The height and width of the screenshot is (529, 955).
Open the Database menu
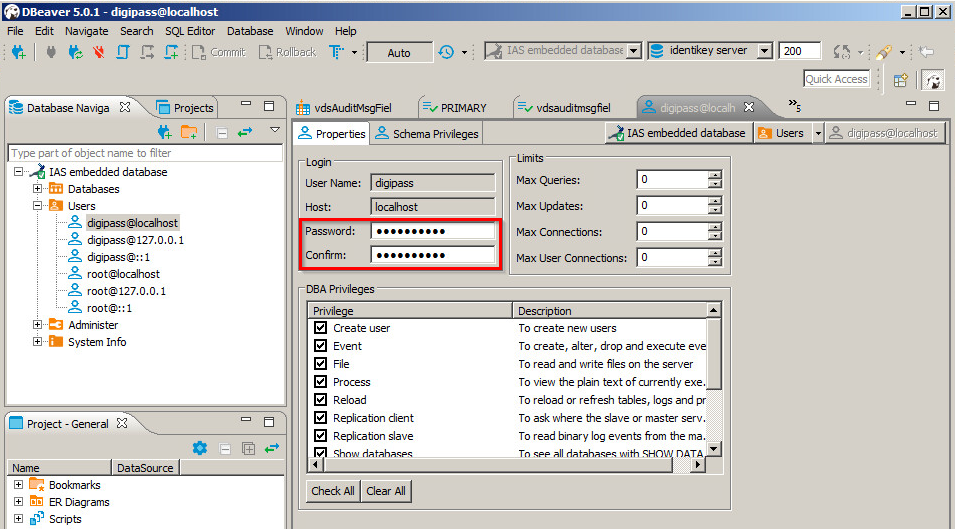click(x=250, y=31)
